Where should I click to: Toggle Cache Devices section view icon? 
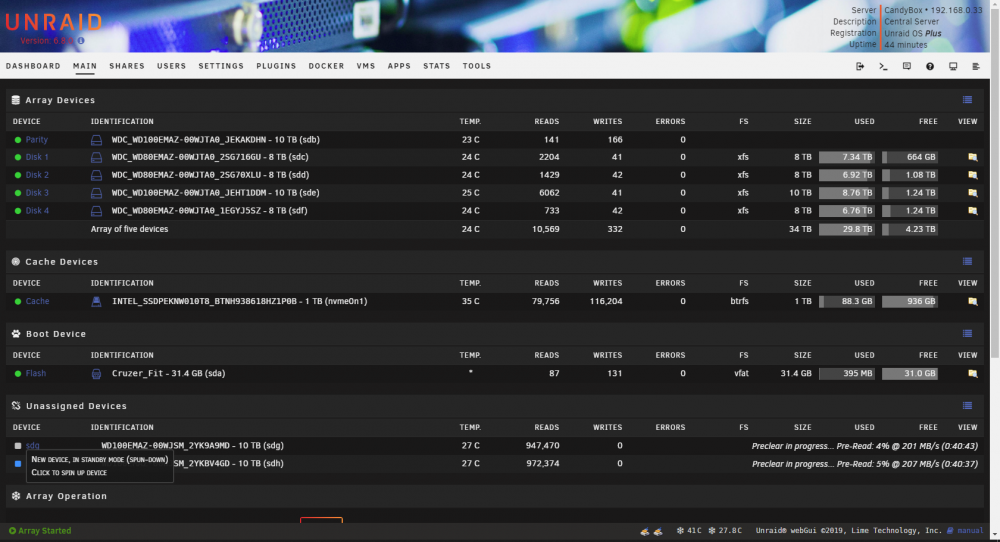click(x=967, y=261)
